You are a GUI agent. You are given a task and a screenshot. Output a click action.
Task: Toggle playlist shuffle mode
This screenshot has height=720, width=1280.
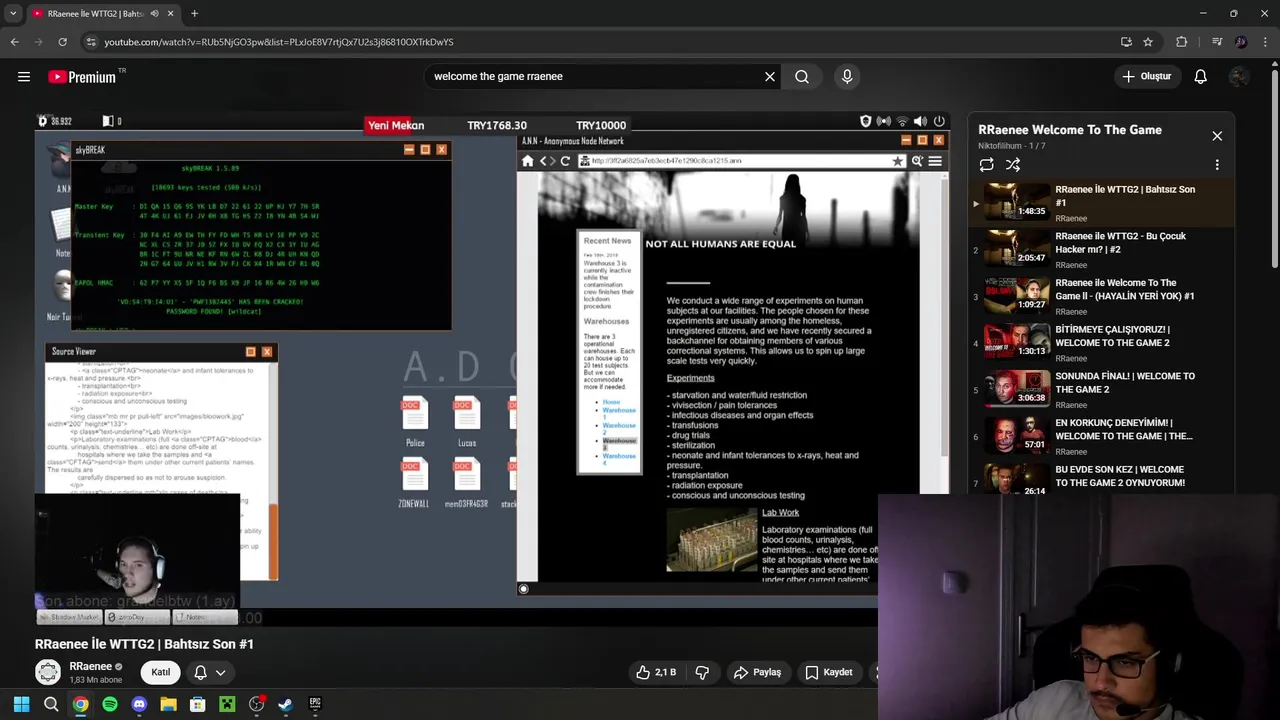point(1013,165)
